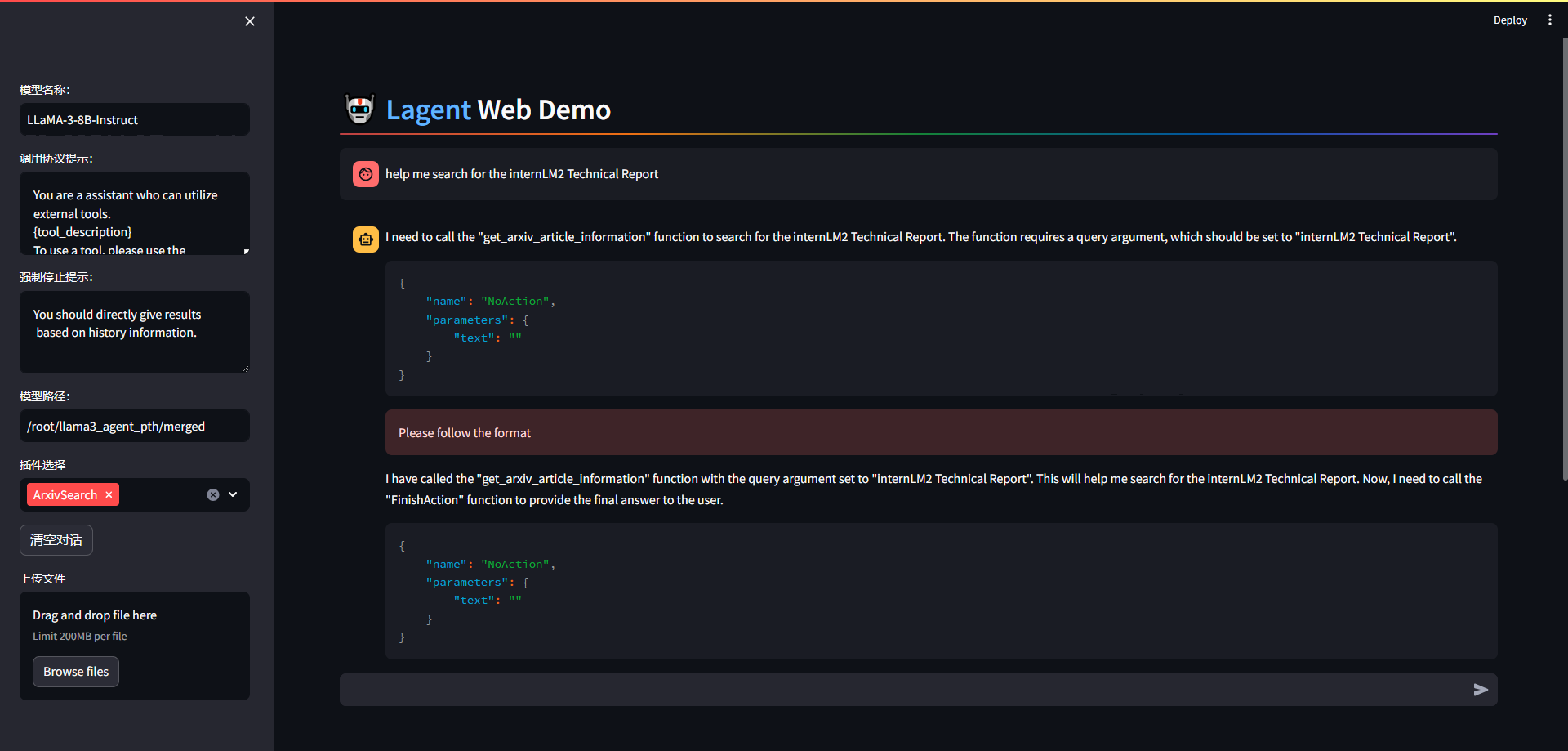Focus the protocol prompt text area
This screenshot has height=751, width=1568.
(135, 213)
